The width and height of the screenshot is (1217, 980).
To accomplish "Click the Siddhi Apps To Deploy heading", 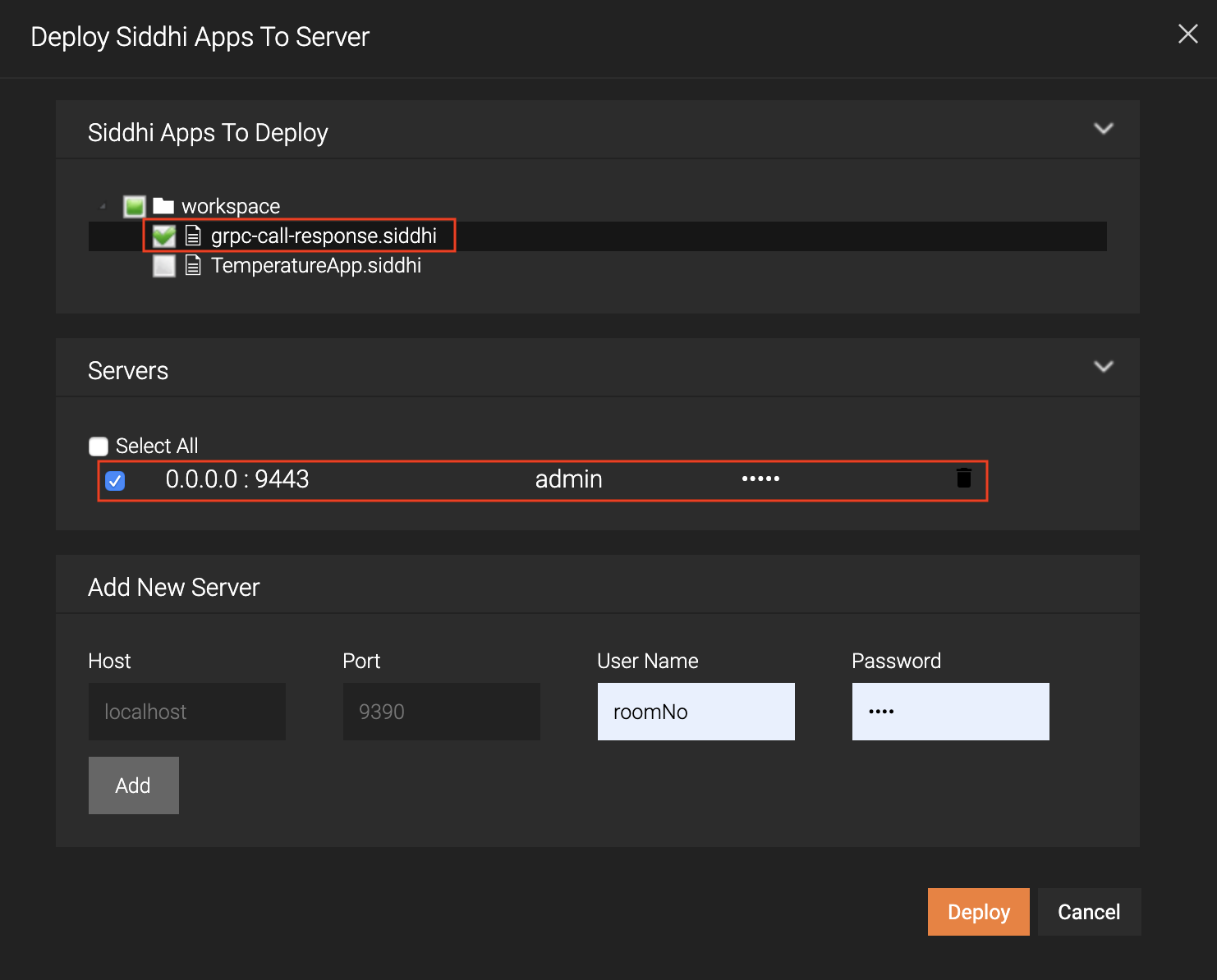I will tap(208, 133).
